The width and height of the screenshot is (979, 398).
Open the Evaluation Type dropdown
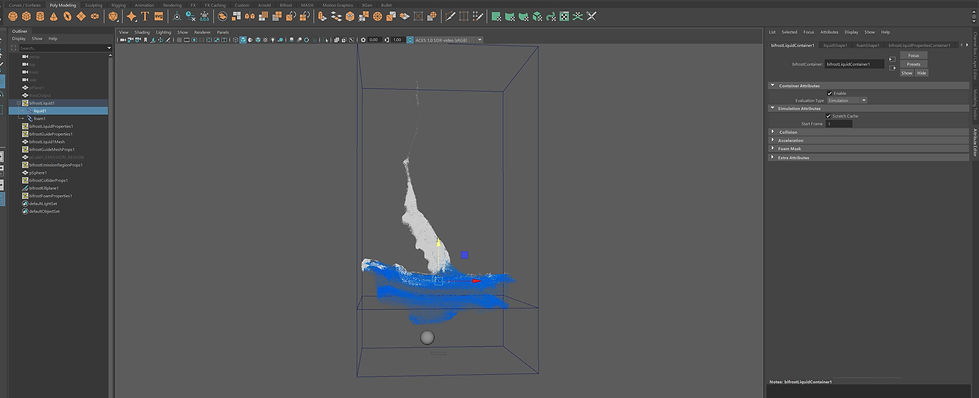847,101
